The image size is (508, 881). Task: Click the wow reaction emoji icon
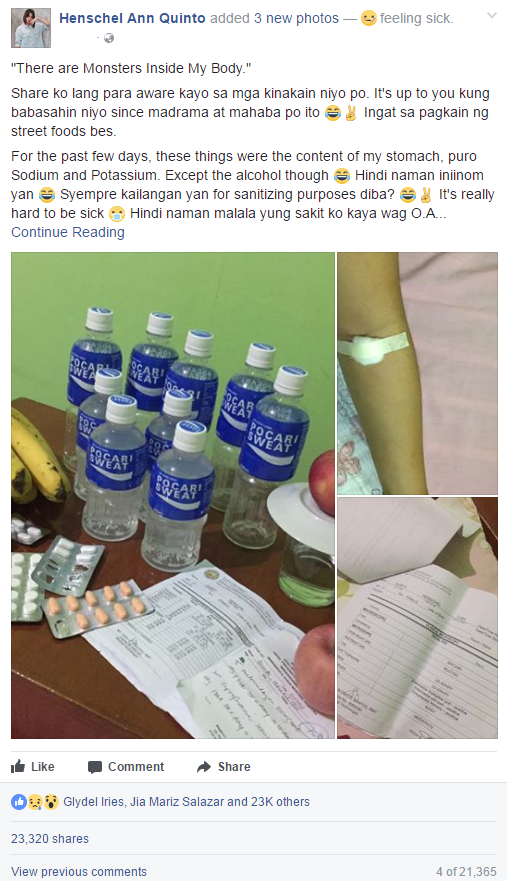tap(51, 802)
